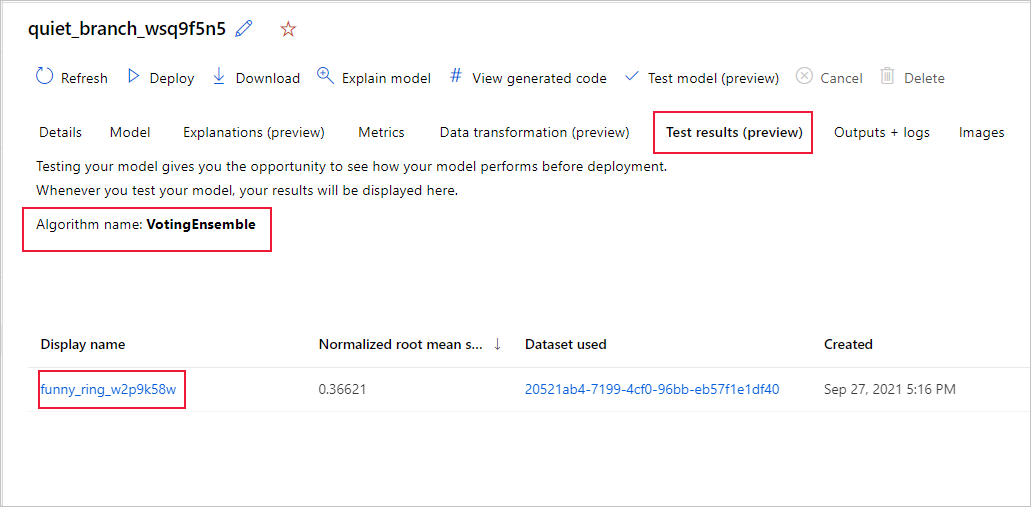Click the Test model checkmark icon

pos(631,76)
